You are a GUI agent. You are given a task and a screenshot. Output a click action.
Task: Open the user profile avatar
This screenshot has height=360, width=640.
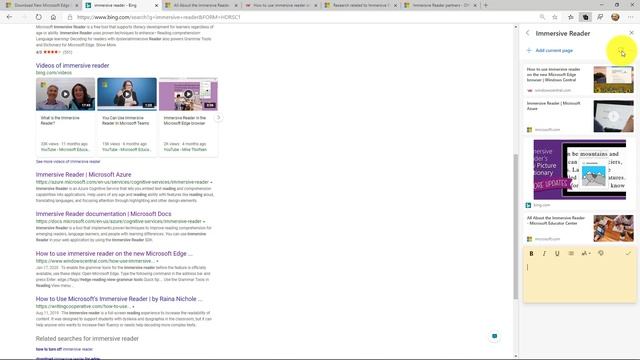(x=615, y=17)
